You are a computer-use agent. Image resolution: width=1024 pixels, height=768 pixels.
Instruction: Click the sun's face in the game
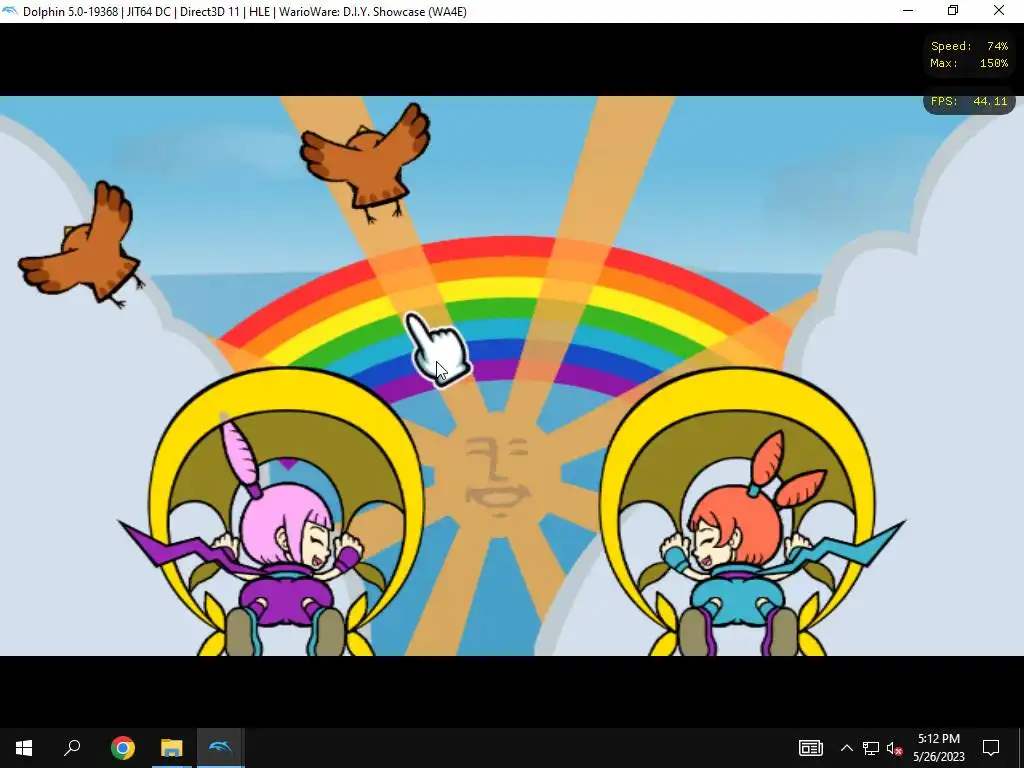click(498, 475)
